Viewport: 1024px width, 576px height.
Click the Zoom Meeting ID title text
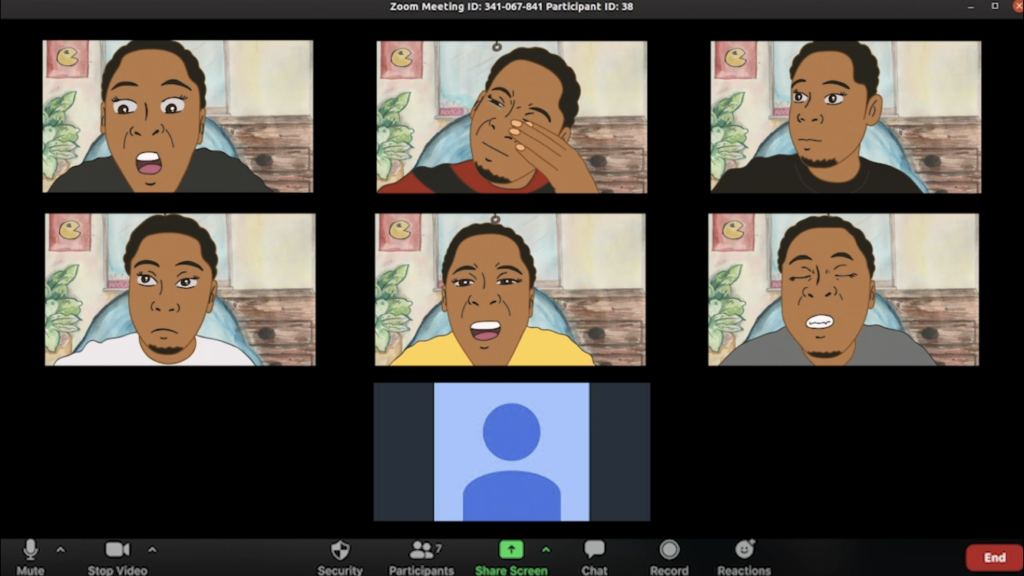click(x=511, y=7)
